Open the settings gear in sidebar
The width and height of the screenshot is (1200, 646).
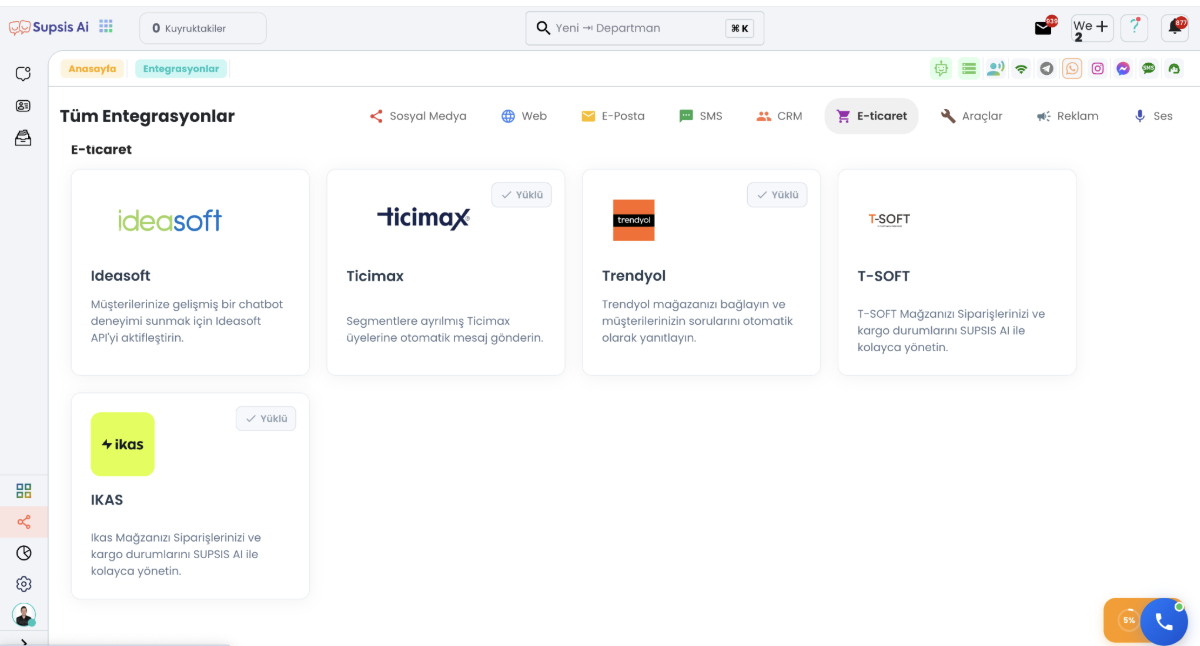point(23,584)
